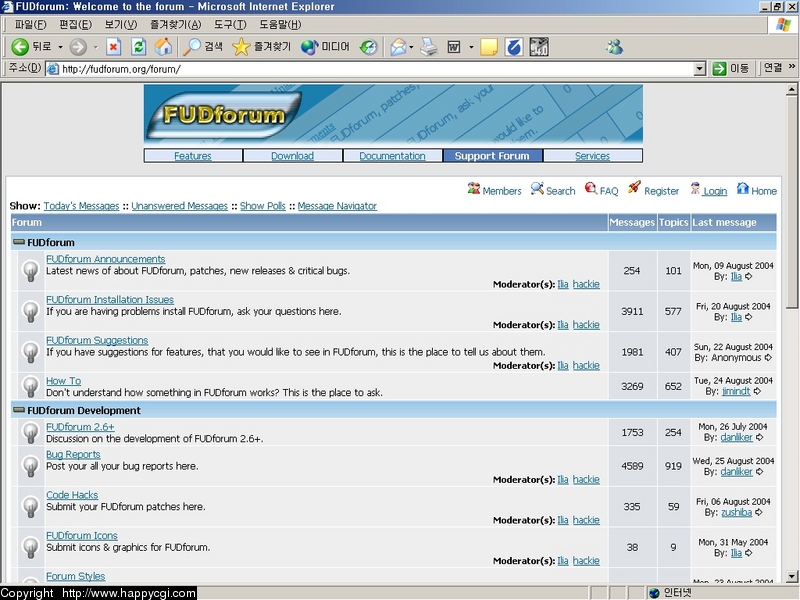Viewport: 800px width, 600px height.
Task: Click the lightbulb icon beside FUDforum Announcements
Action: [31, 271]
